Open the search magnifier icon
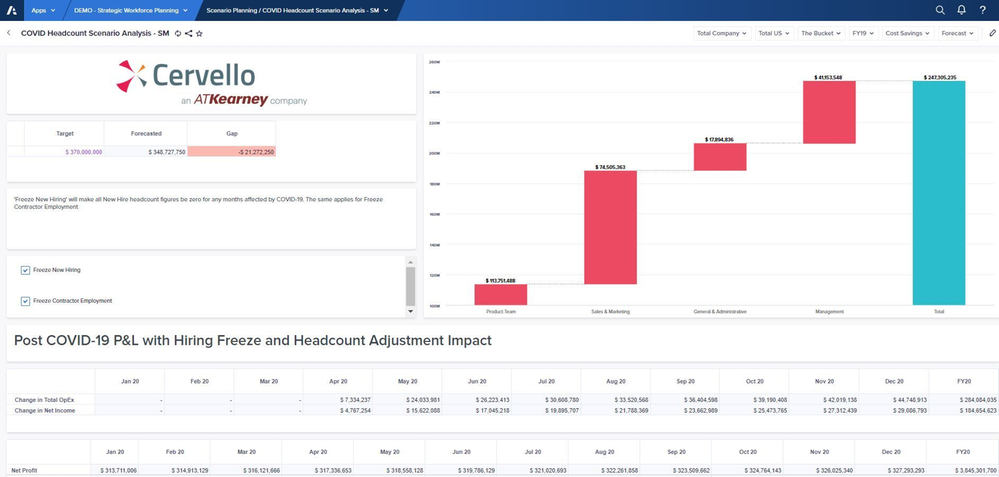The width and height of the screenshot is (999, 477). click(940, 10)
